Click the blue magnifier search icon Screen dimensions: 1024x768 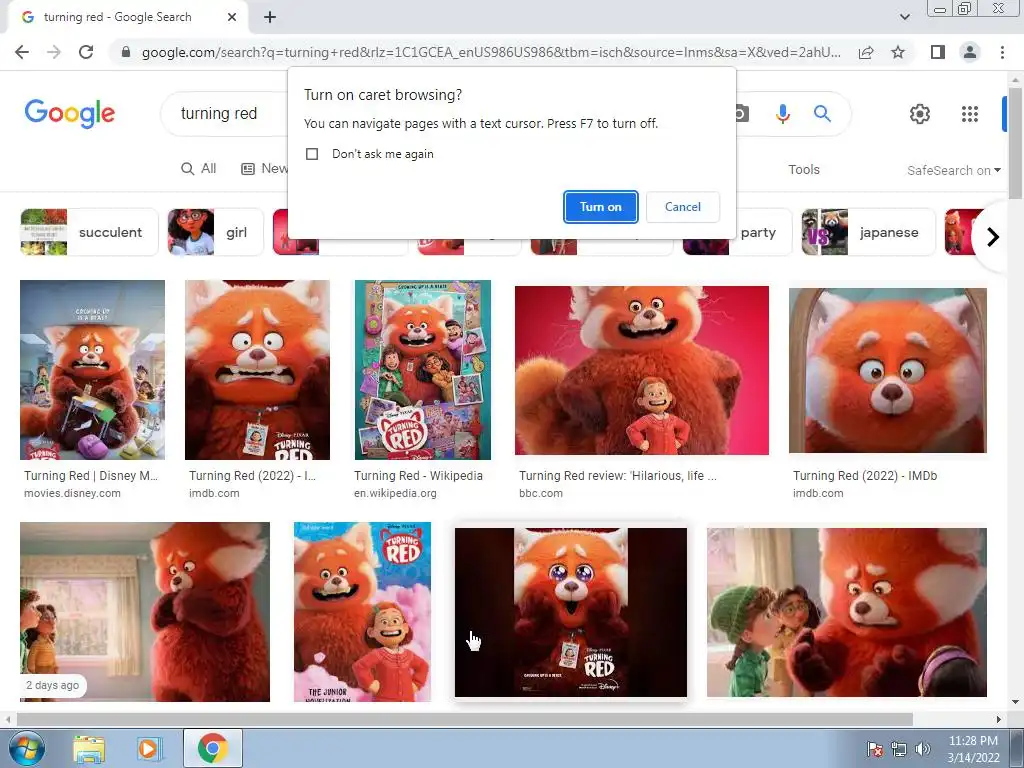click(x=822, y=114)
